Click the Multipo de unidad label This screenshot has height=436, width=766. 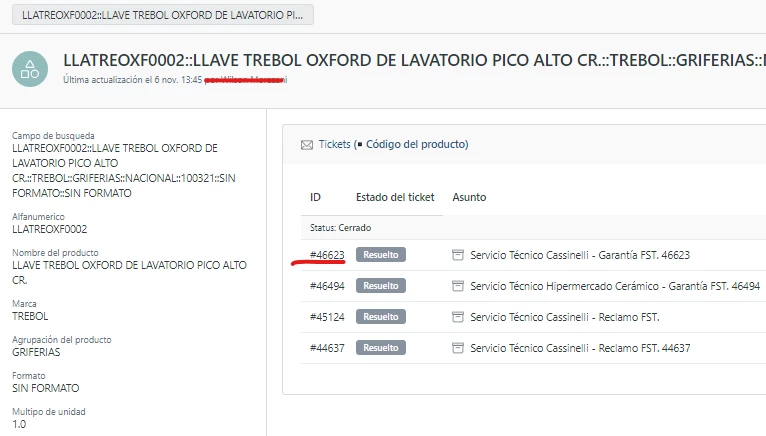click(49, 412)
